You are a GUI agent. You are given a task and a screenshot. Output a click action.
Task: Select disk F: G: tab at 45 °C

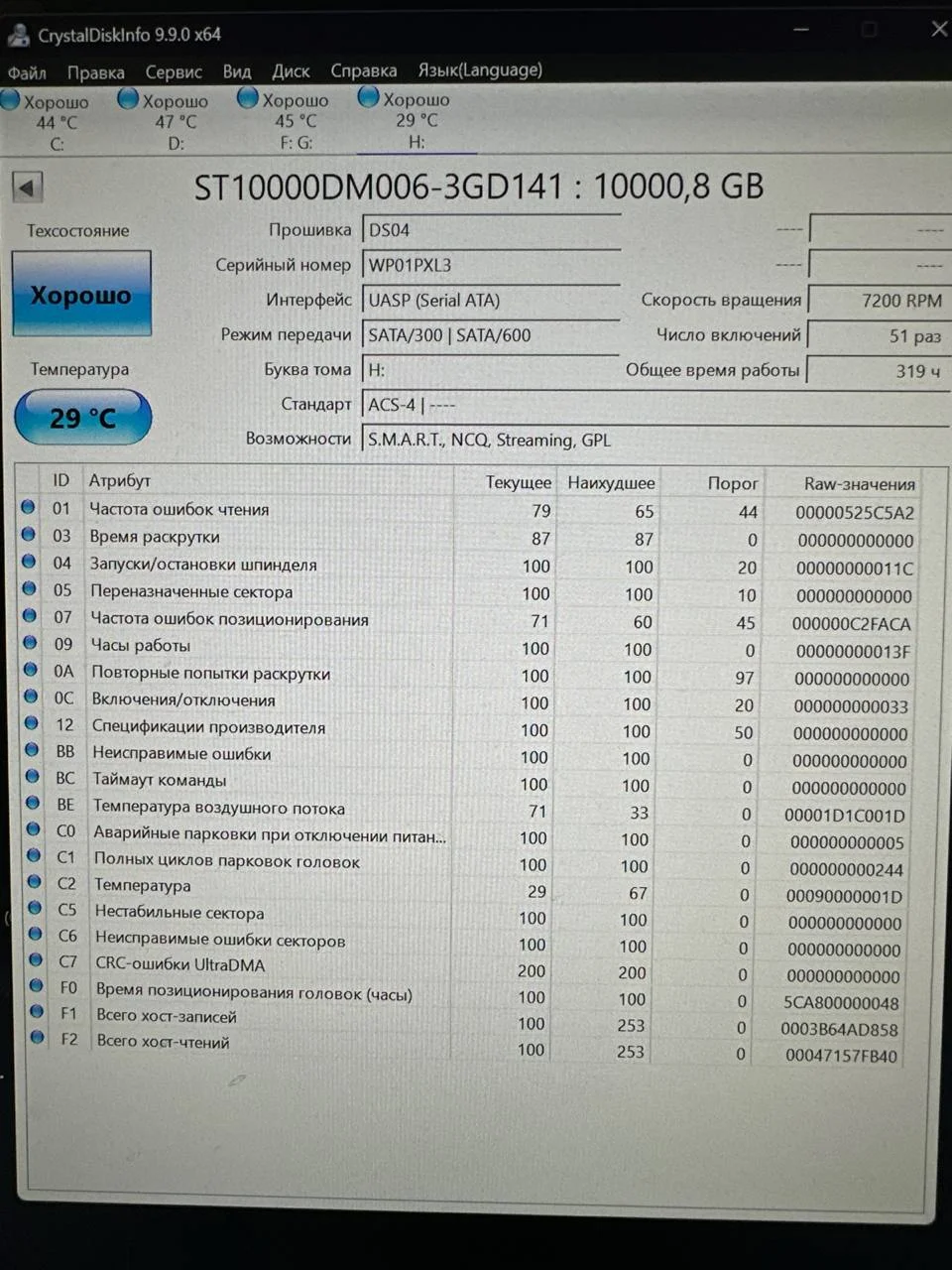pos(290,120)
